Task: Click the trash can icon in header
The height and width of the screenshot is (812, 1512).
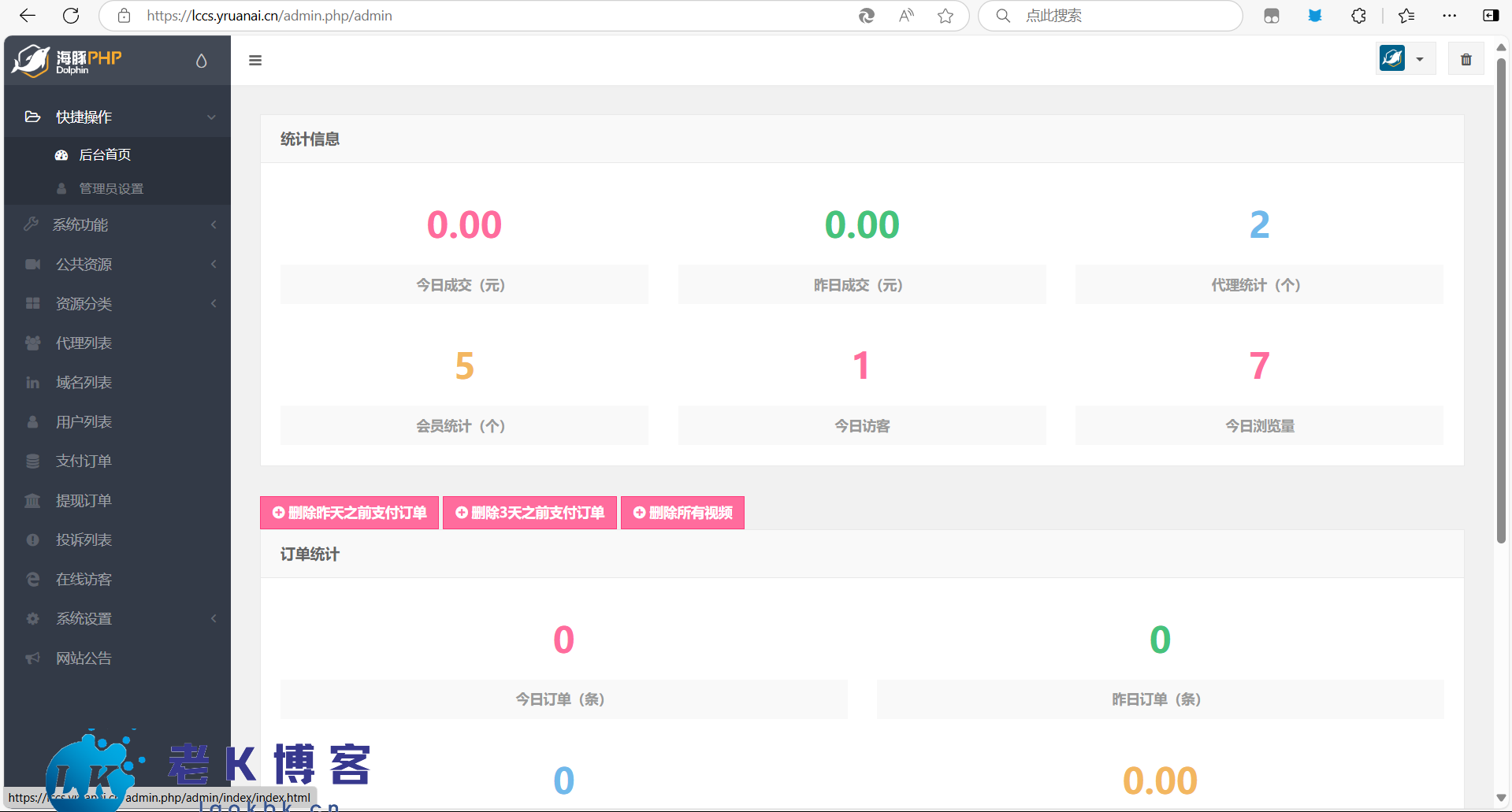Action: 1466,60
